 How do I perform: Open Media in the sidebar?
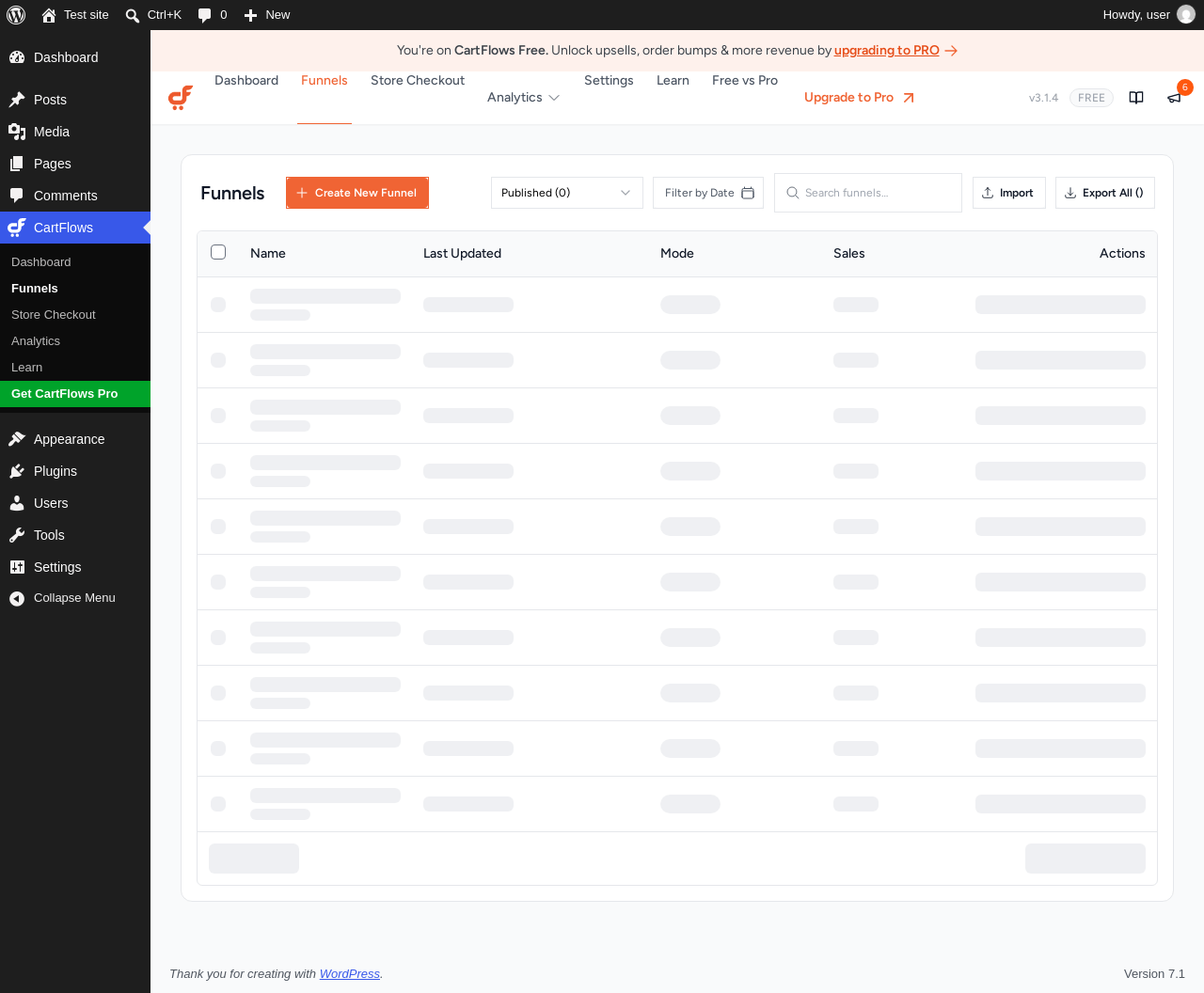tap(75, 132)
